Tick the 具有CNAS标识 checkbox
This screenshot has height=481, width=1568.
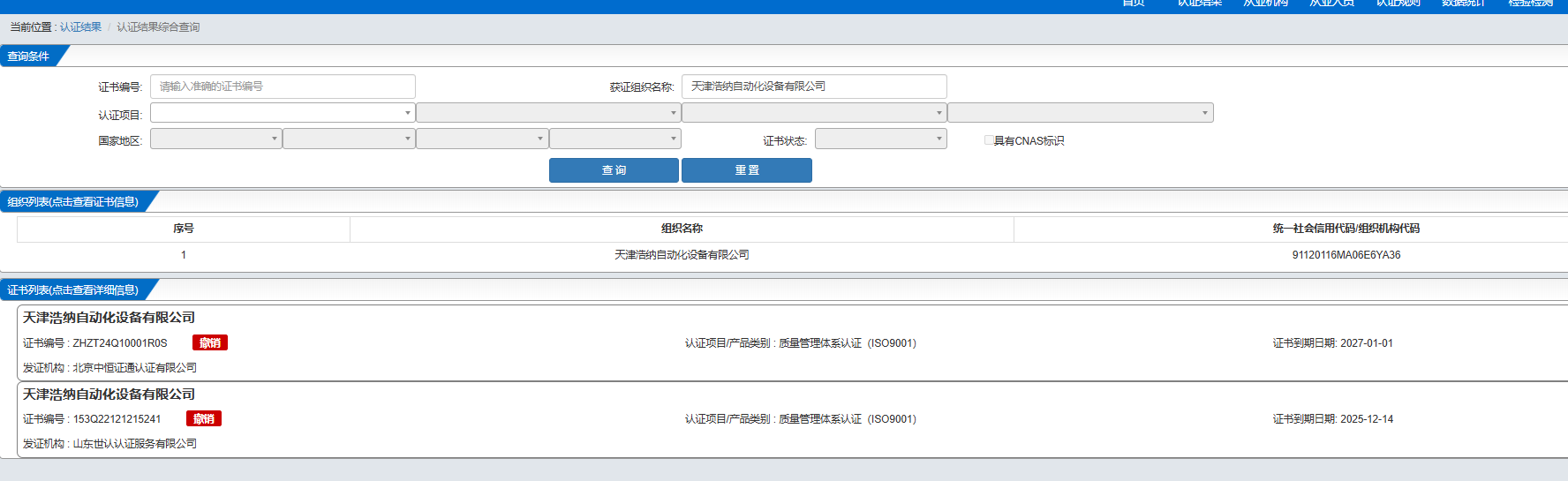[989, 139]
